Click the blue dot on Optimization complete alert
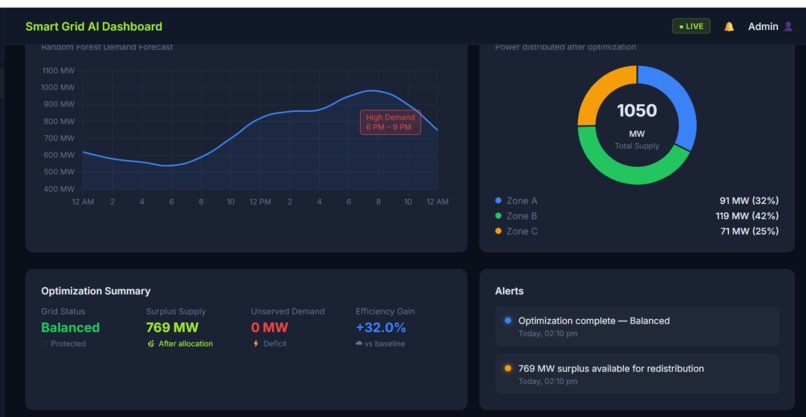Viewport: 806px width, 417px height. click(x=508, y=321)
